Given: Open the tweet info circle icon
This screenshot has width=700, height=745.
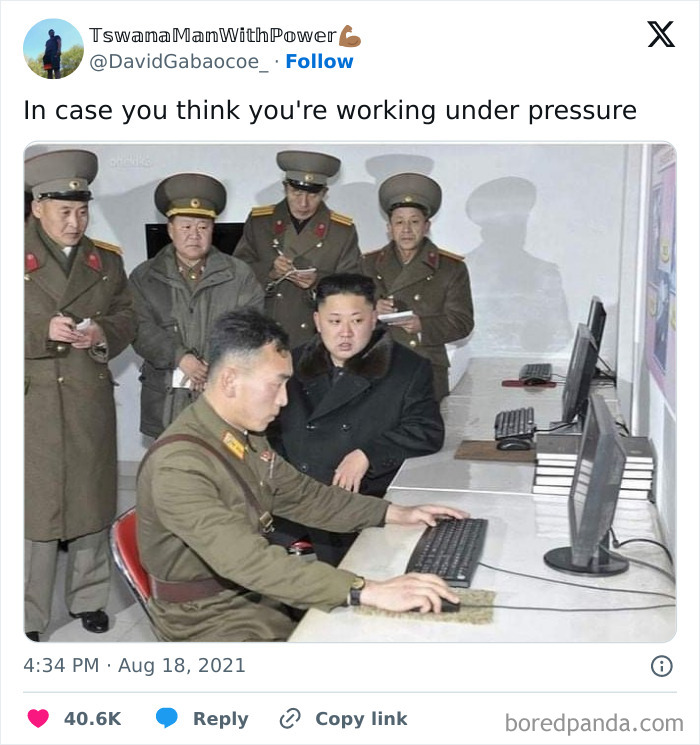Looking at the screenshot, I should [x=662, y=666].
